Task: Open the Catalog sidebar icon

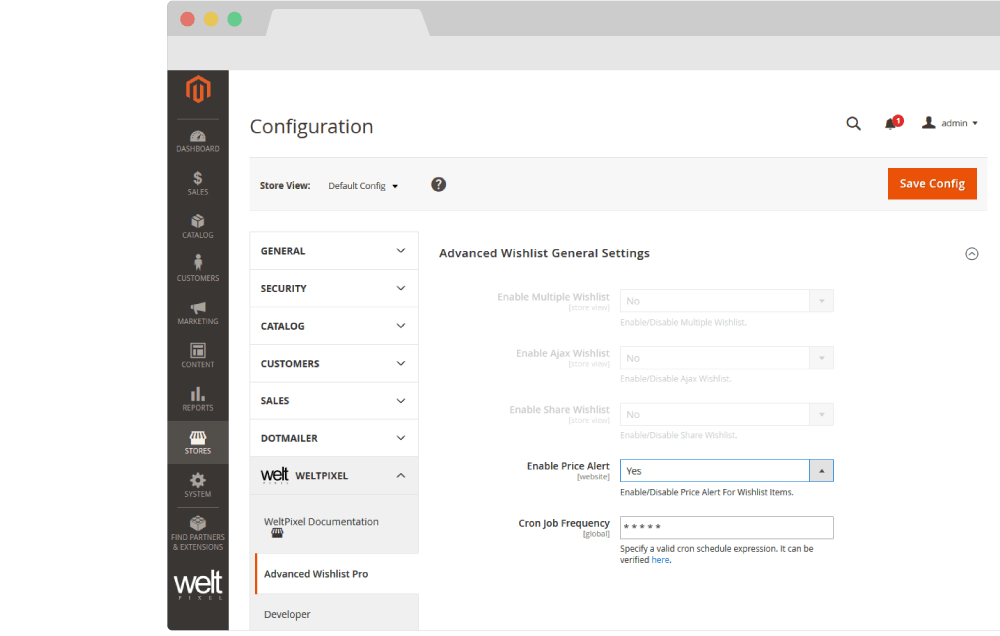Action: point(197,226)
